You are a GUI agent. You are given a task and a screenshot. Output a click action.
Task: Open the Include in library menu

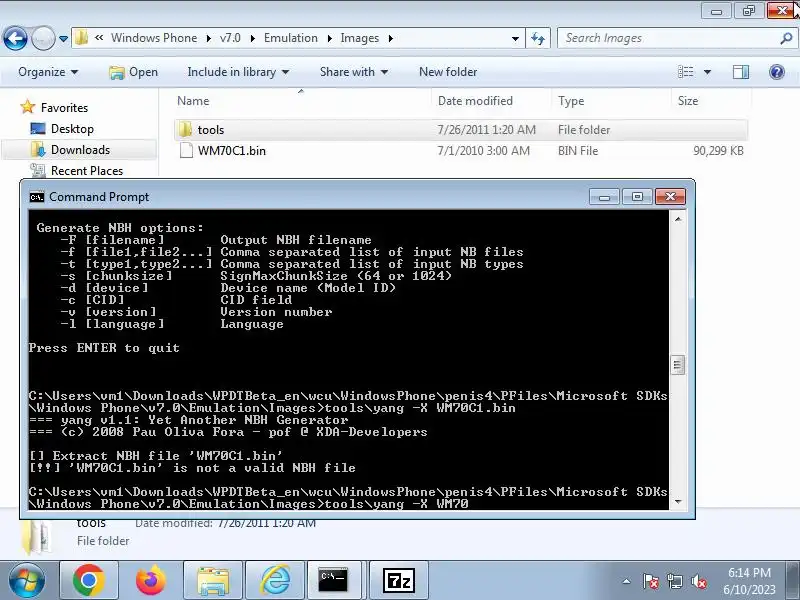[238, 72]
